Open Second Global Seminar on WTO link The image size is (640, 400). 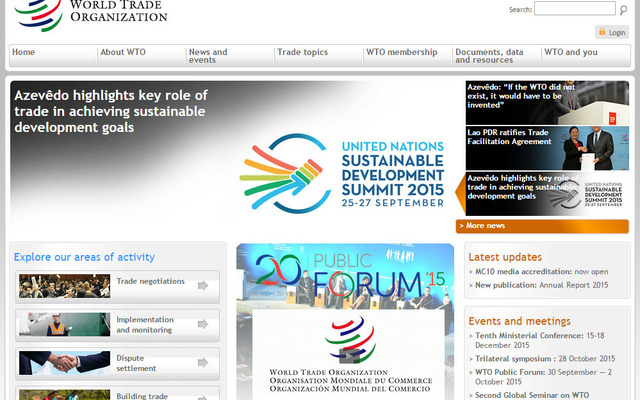click(x=532, y=395)
